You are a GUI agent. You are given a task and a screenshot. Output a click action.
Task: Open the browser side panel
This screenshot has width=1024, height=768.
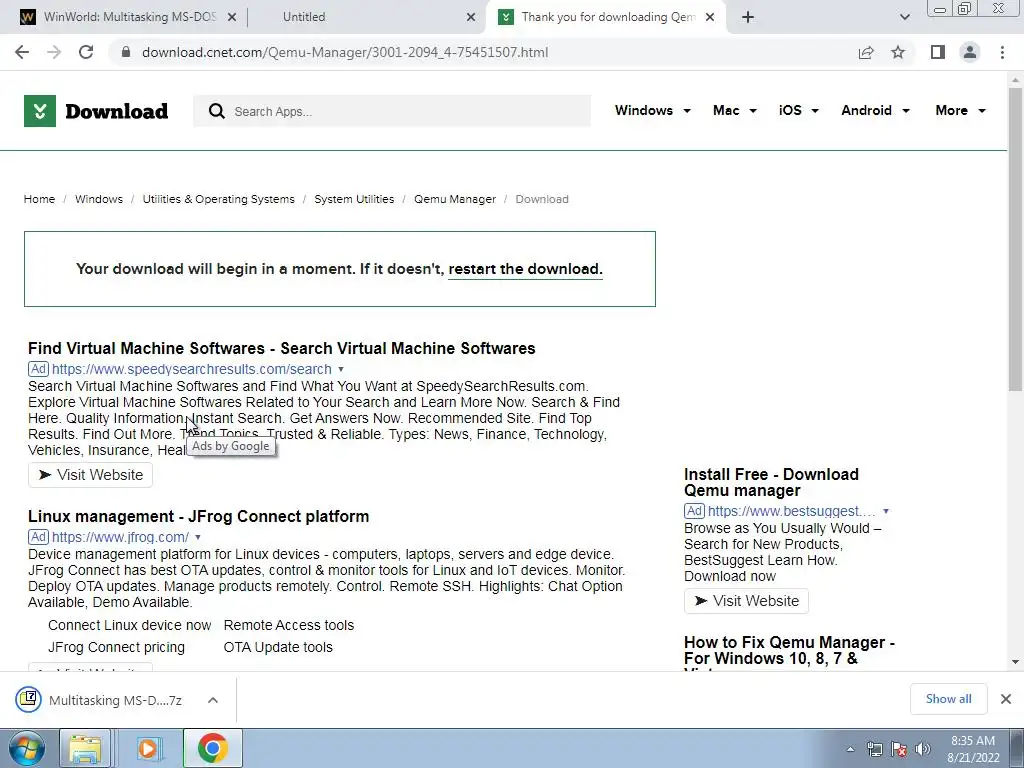click(938, 52)
